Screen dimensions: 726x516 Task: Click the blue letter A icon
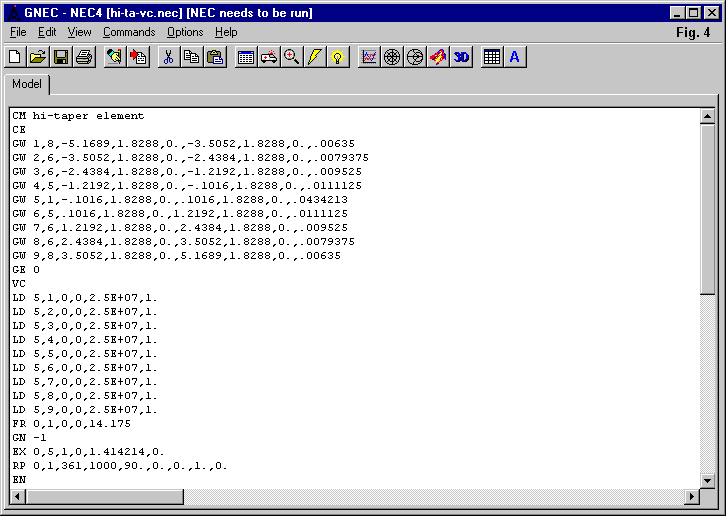tap(514, 57)
